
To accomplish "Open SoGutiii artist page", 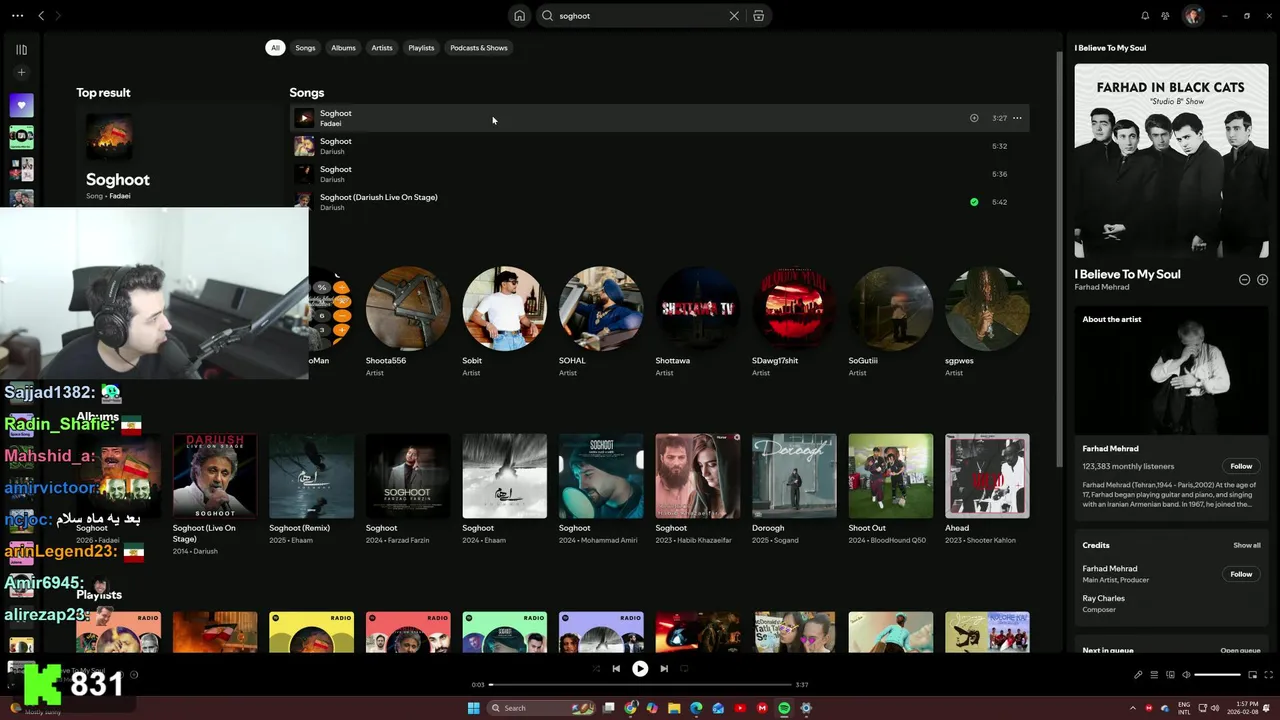I will (x=890, y=322).
